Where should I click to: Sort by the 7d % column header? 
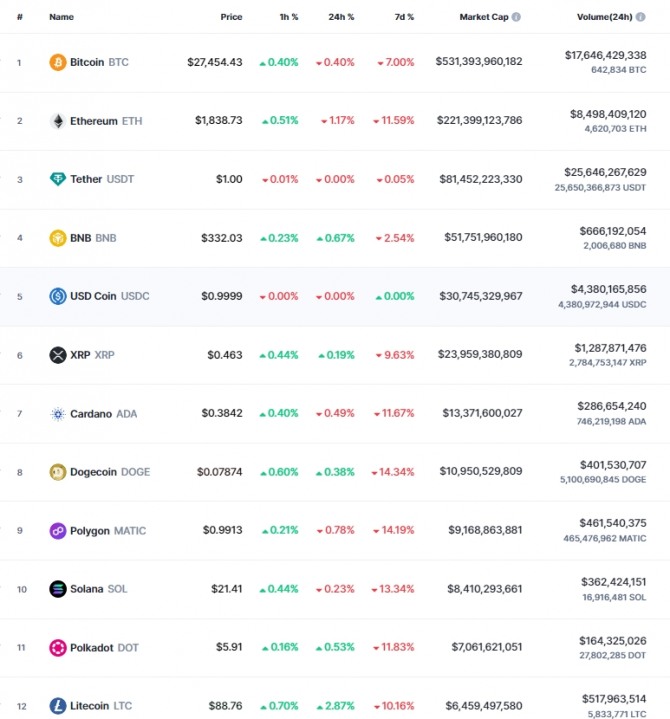(404, 17)
